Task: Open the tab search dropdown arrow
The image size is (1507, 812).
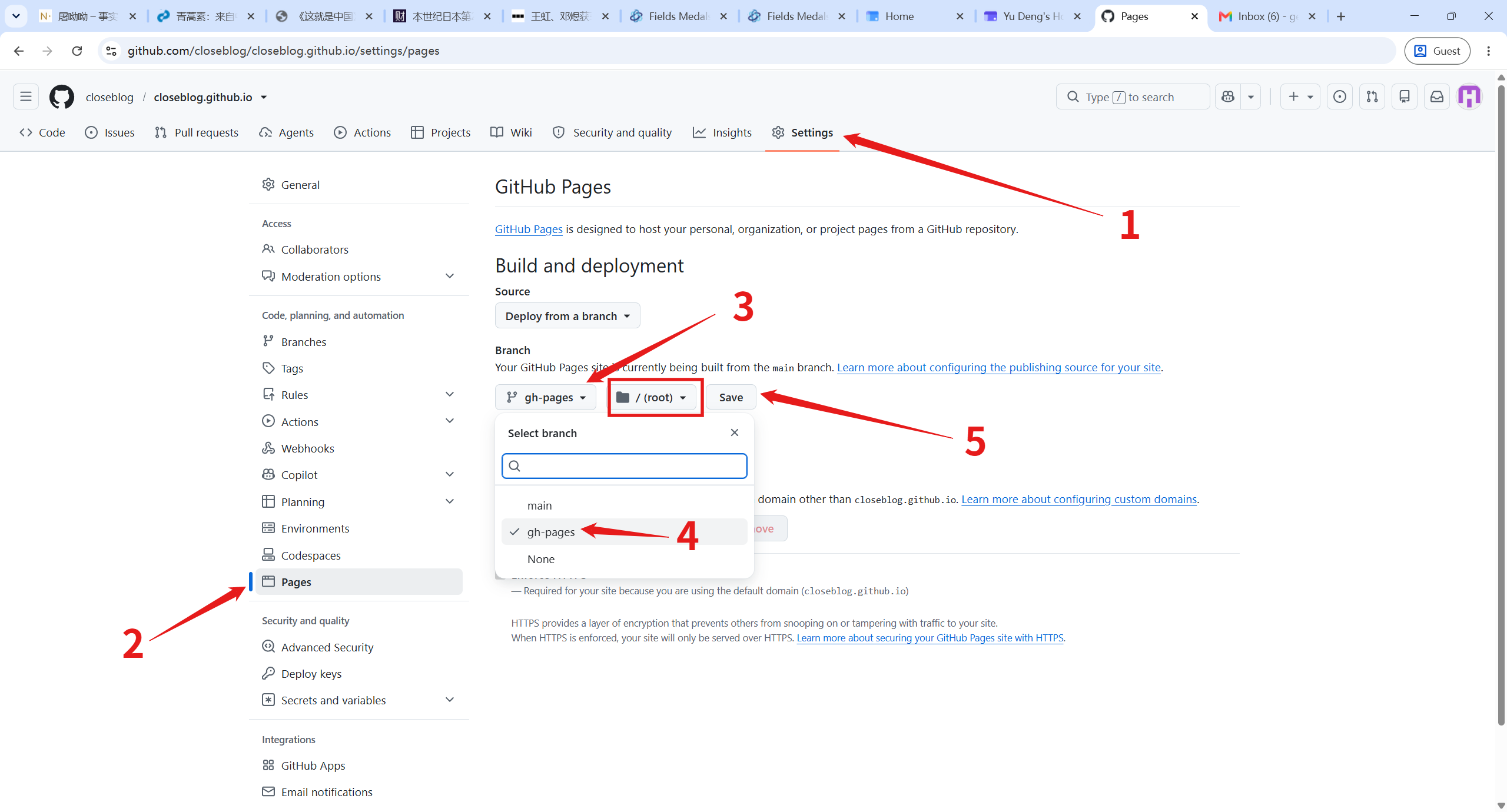Action: point(16,16)
